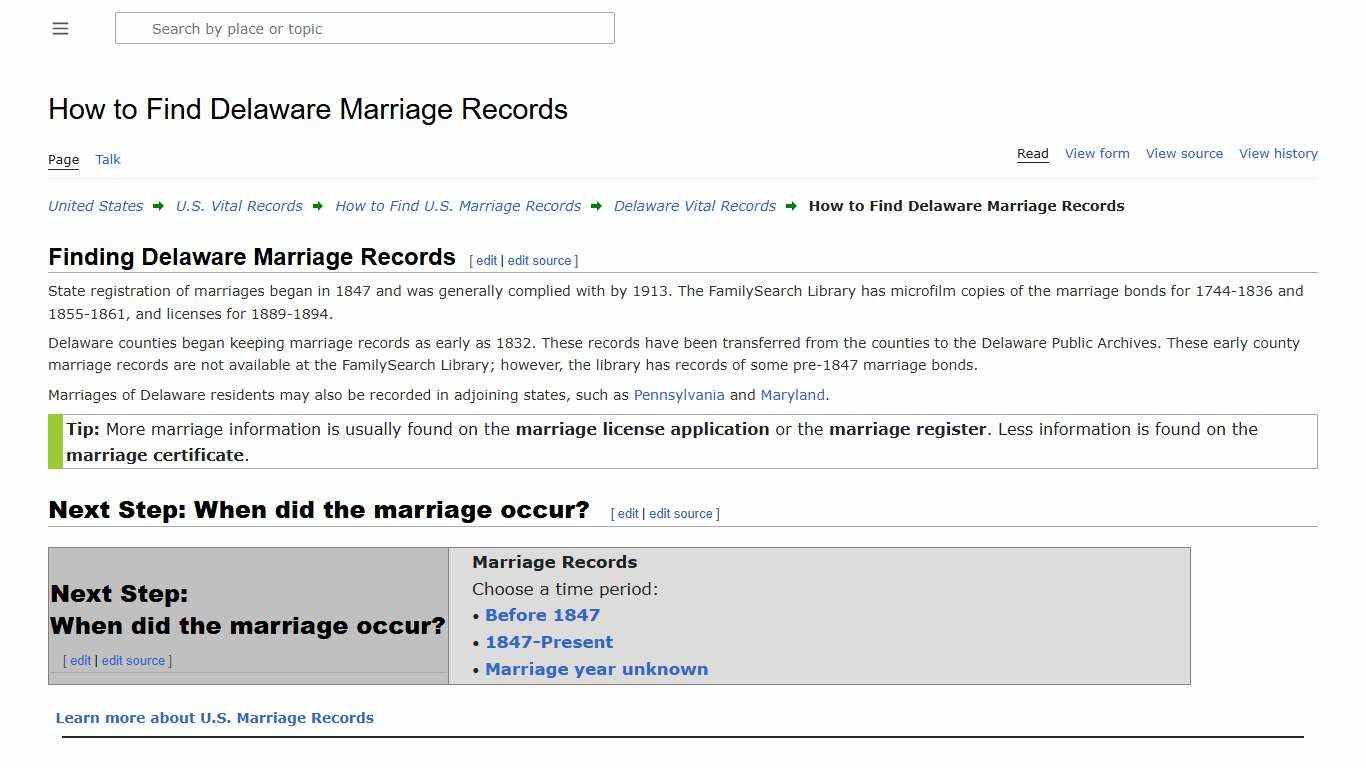This screenshot has height=768, width=1366.
Task: Open How to Find U.S. Marriage Records
Action: click(458, 206)
